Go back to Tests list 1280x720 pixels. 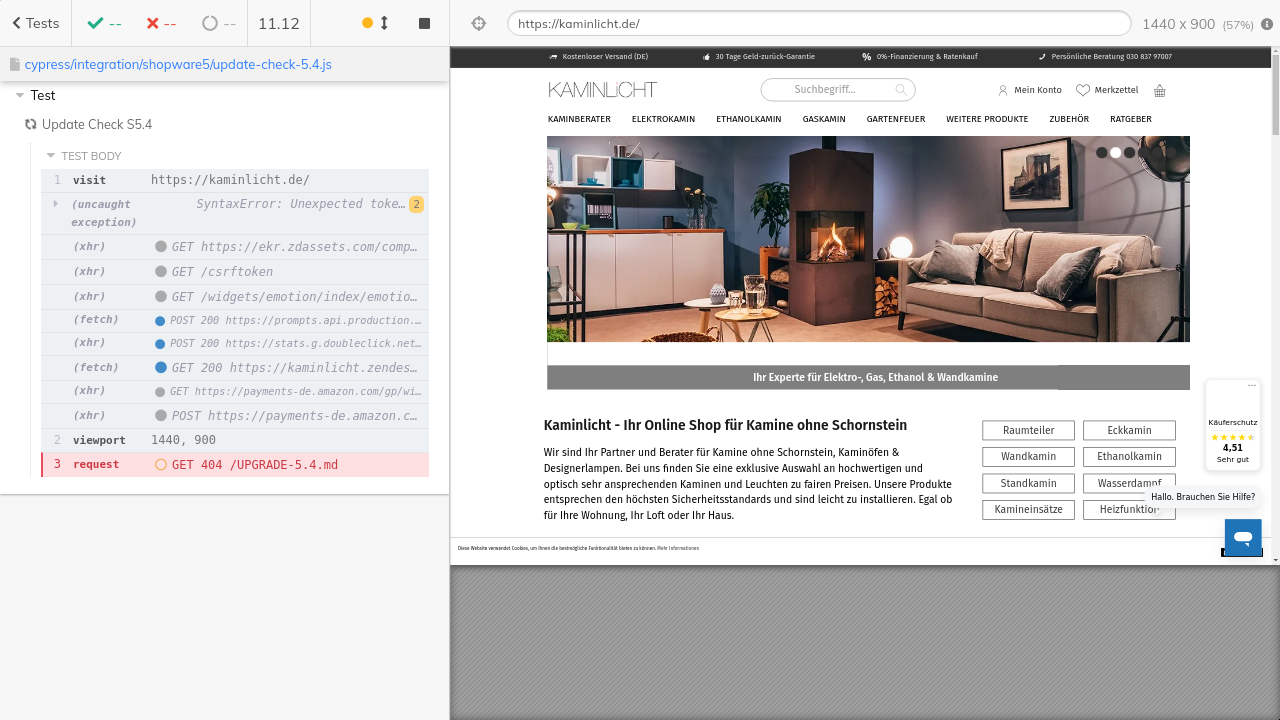[x=35, y=23]
